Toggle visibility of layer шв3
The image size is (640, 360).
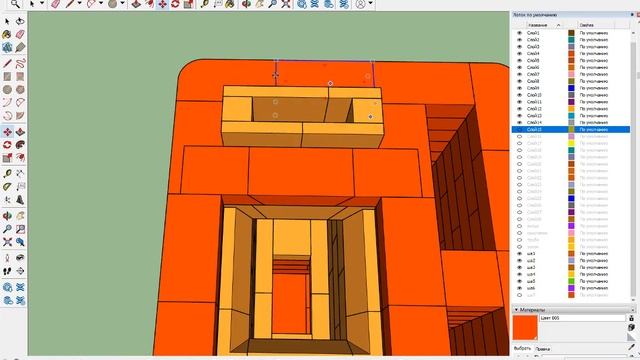click(x=519, y=268)
